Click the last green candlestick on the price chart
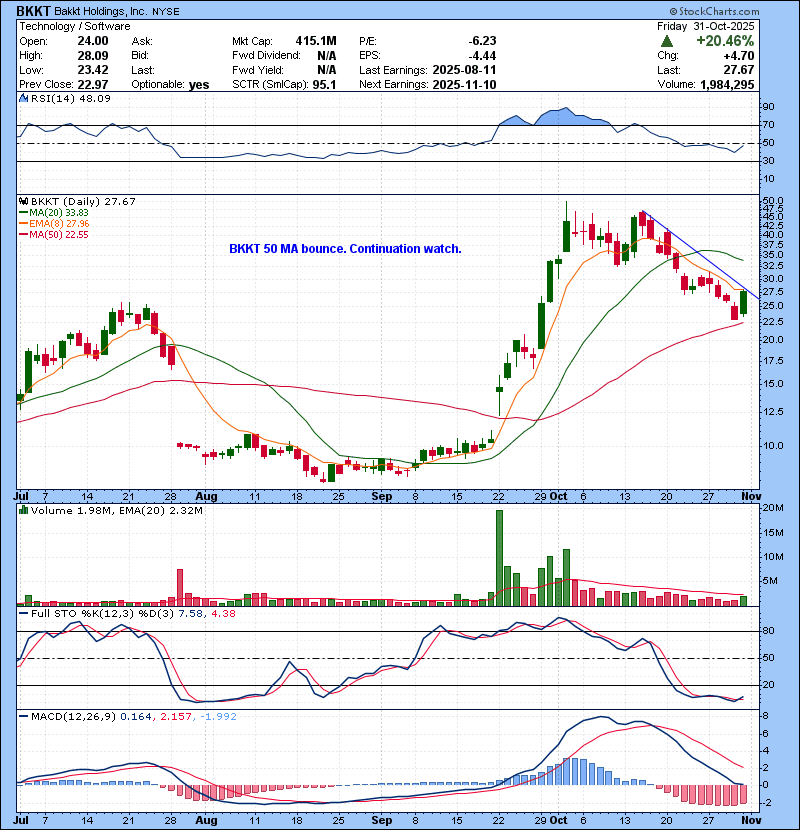This screenshot has width=800, height=830. (743, 303)
